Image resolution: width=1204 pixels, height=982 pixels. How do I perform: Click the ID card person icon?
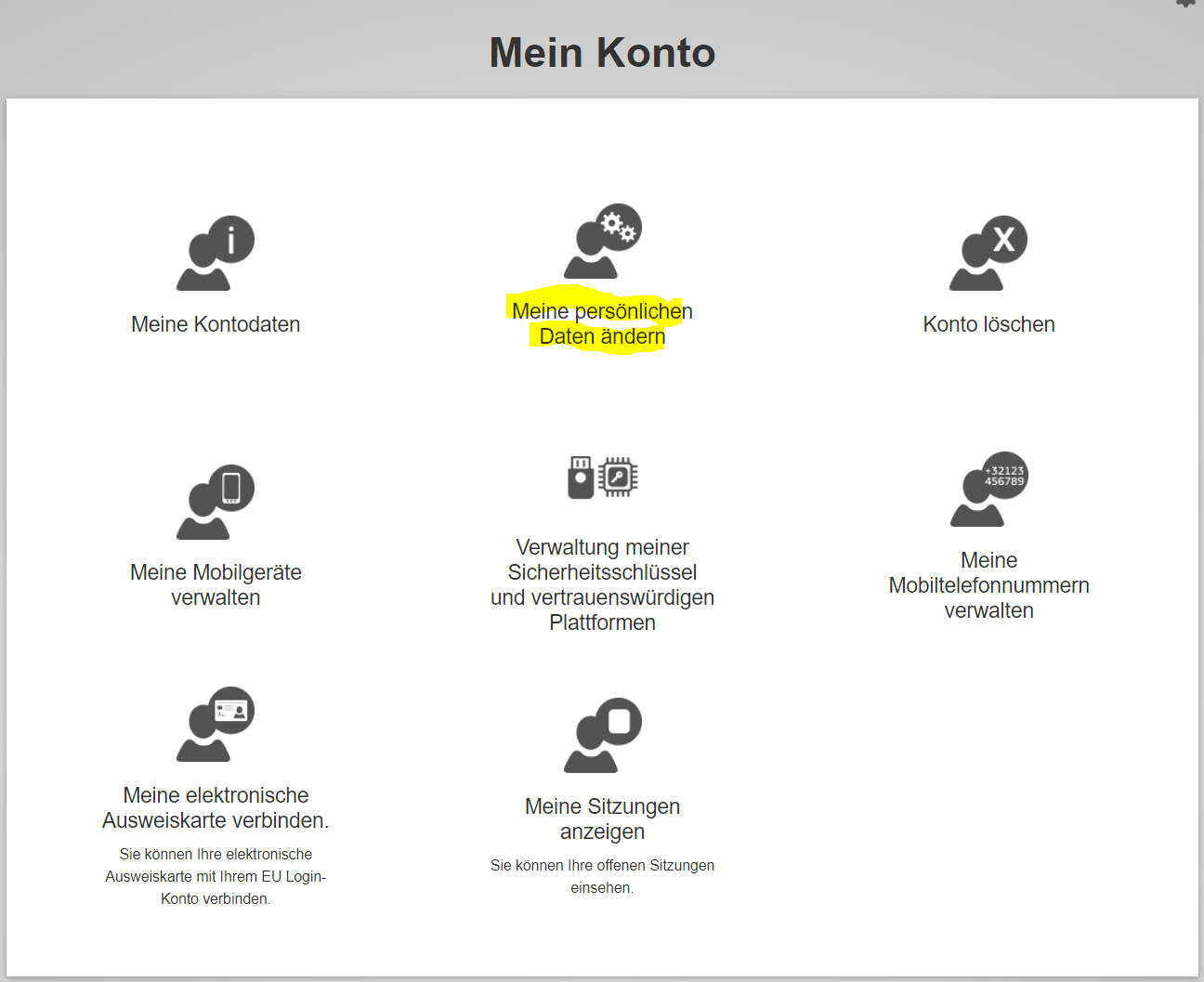tap(216, 725)
